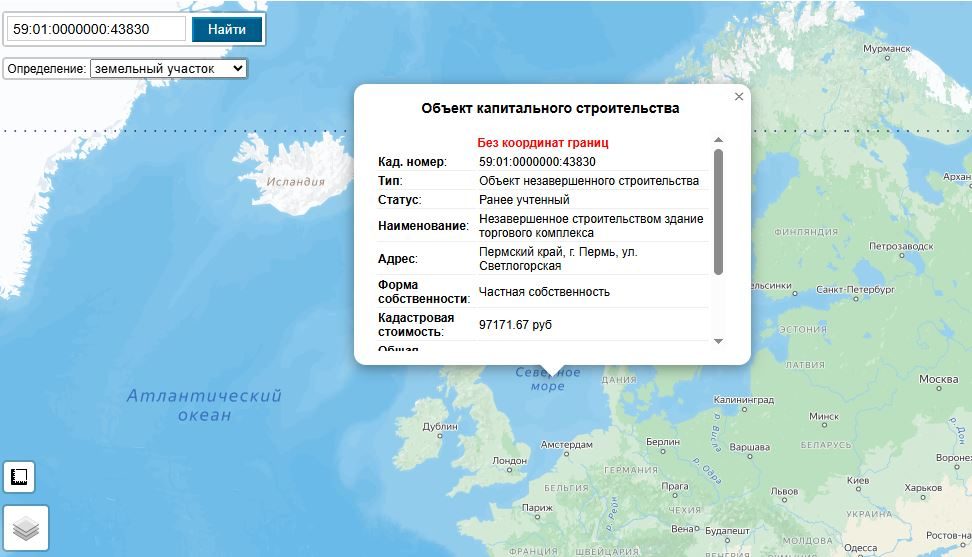This screenshot has height=557, width=972.
Task: Click the Атлантический океан label
Action: [x=204, y=405]
